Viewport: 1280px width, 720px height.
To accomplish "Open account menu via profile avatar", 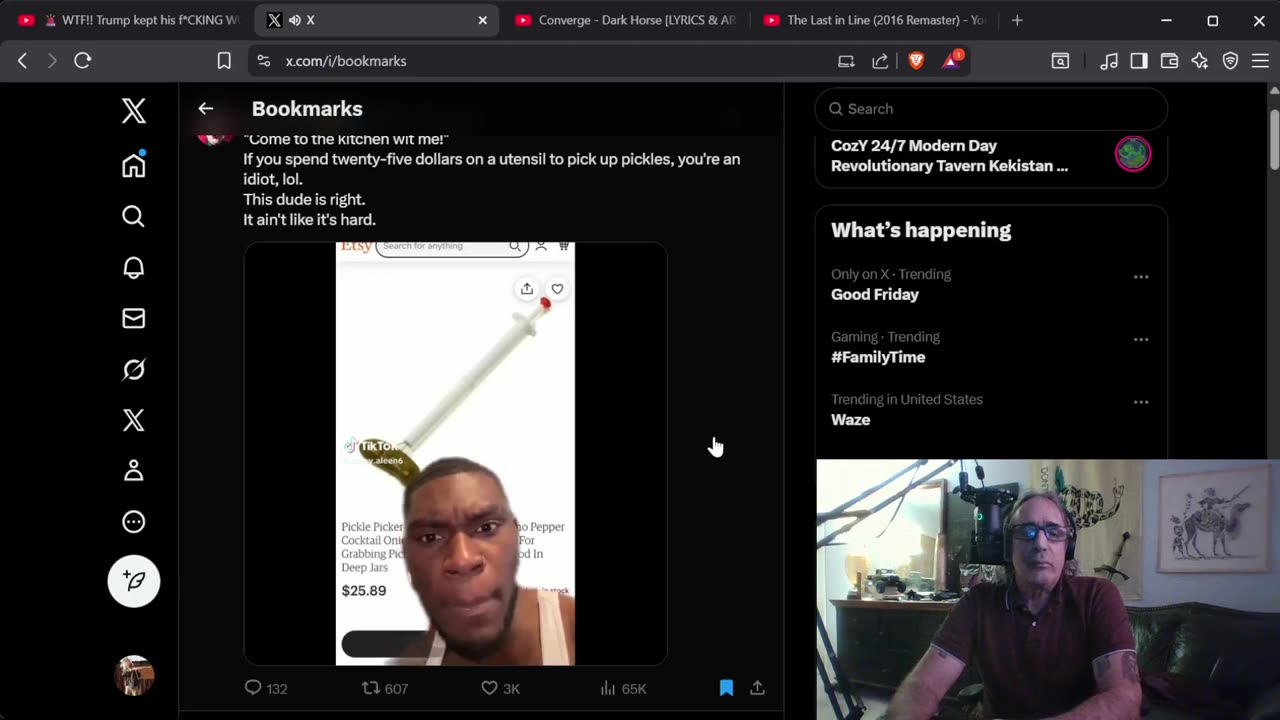I will [133, 676].
